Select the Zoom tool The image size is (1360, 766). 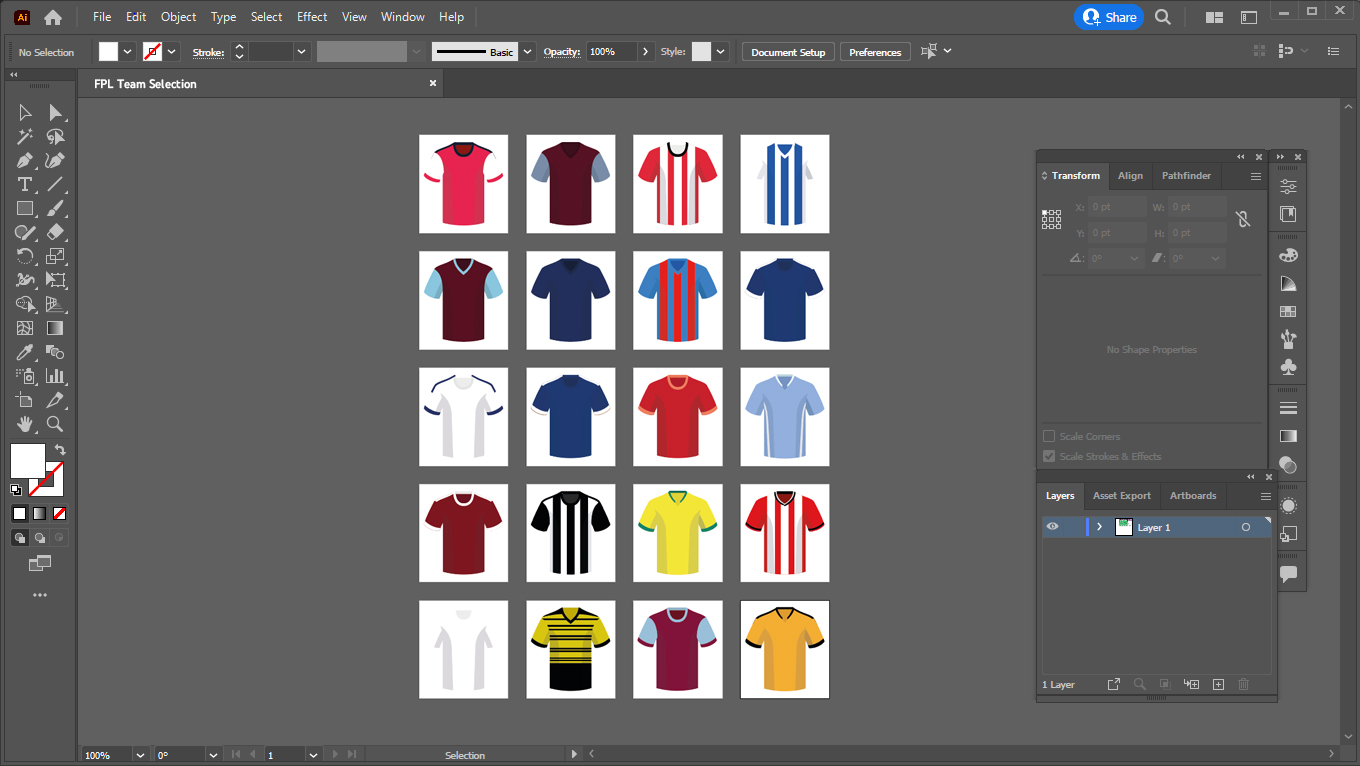tap(56, 424)
